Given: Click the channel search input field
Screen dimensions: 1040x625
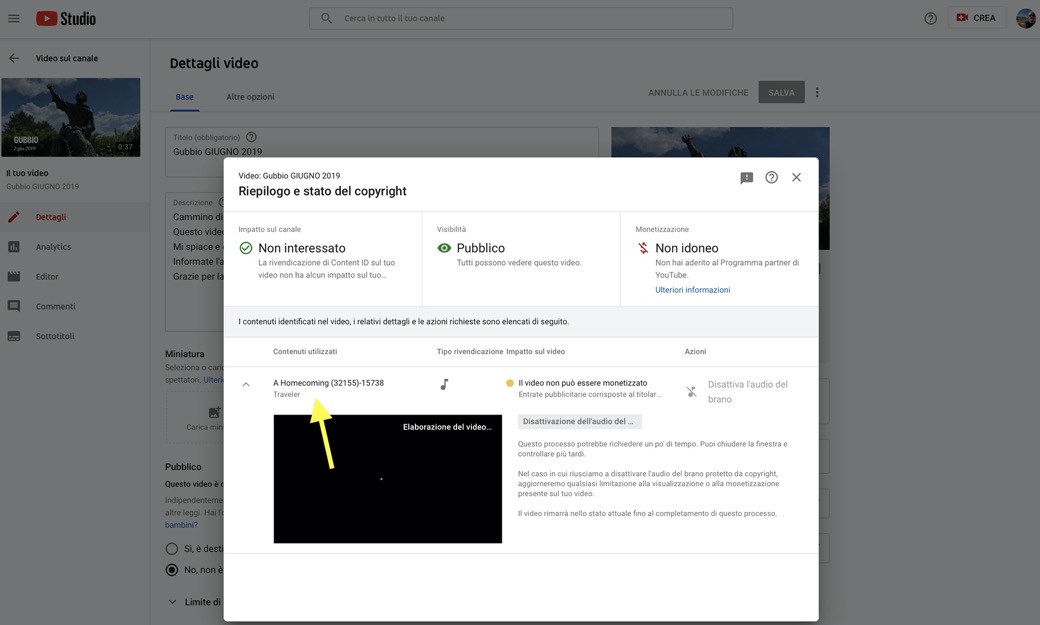Looking at the screenshot, I should [x=530, y=18].
